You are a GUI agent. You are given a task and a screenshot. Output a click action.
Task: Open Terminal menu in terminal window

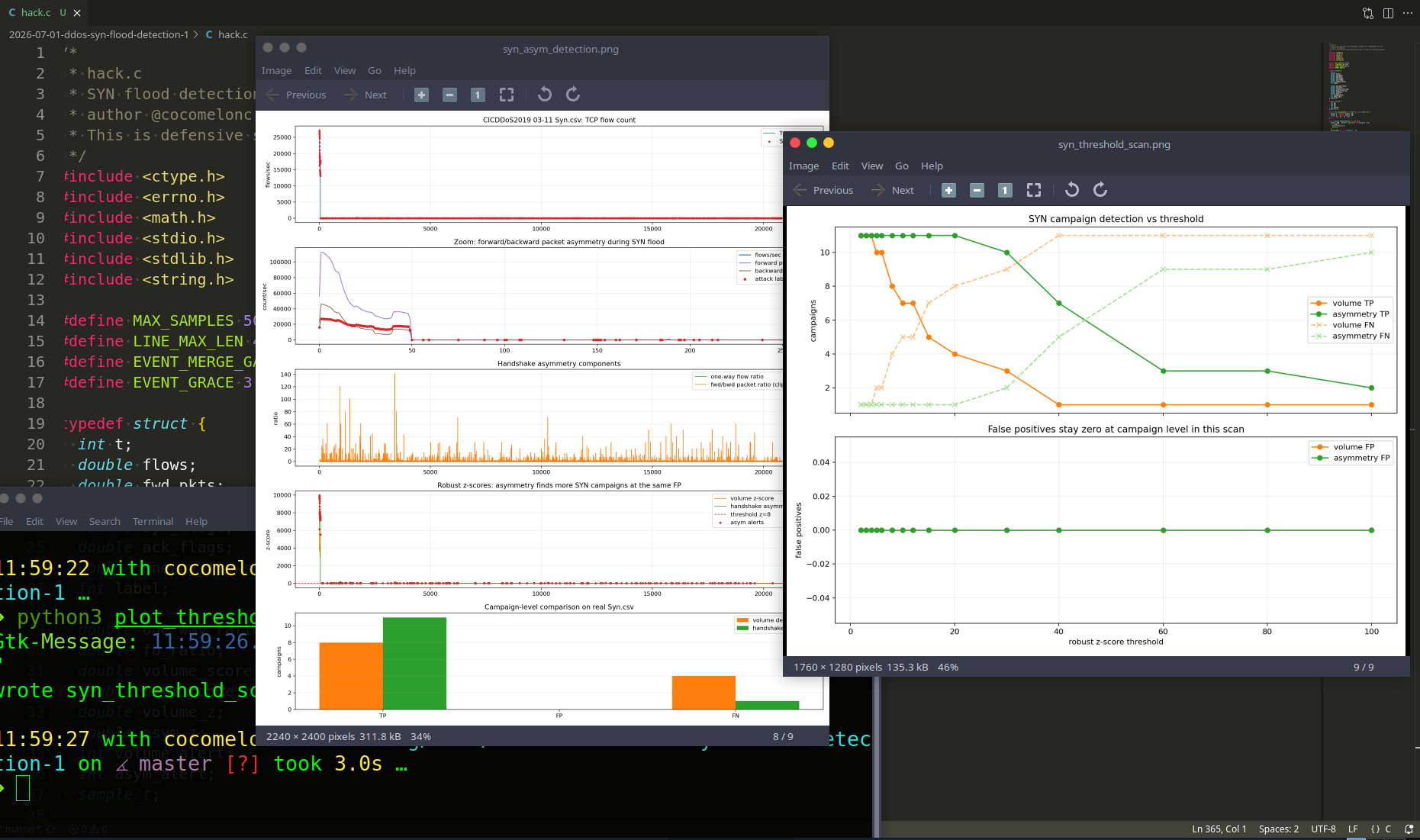[x=153, y=521]
